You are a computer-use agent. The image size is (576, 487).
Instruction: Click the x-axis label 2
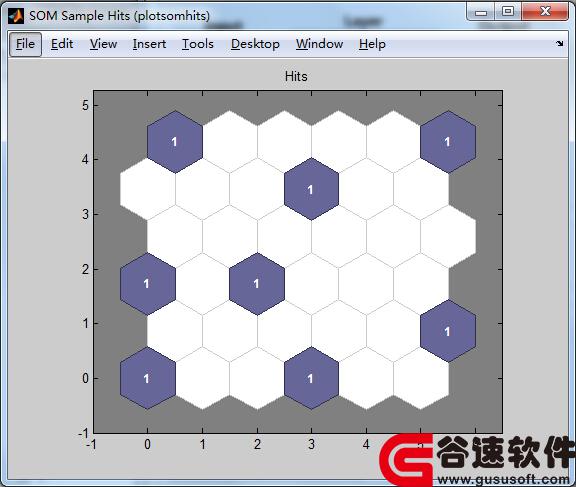click(257, 444)
